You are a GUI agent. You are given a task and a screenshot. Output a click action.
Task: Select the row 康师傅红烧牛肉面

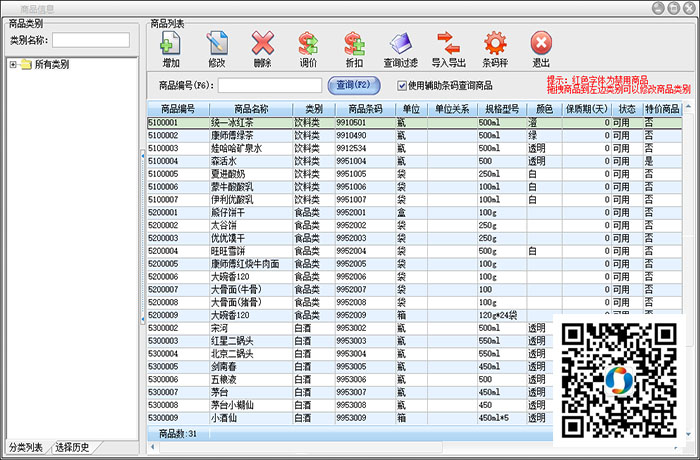tap(414, 264)
